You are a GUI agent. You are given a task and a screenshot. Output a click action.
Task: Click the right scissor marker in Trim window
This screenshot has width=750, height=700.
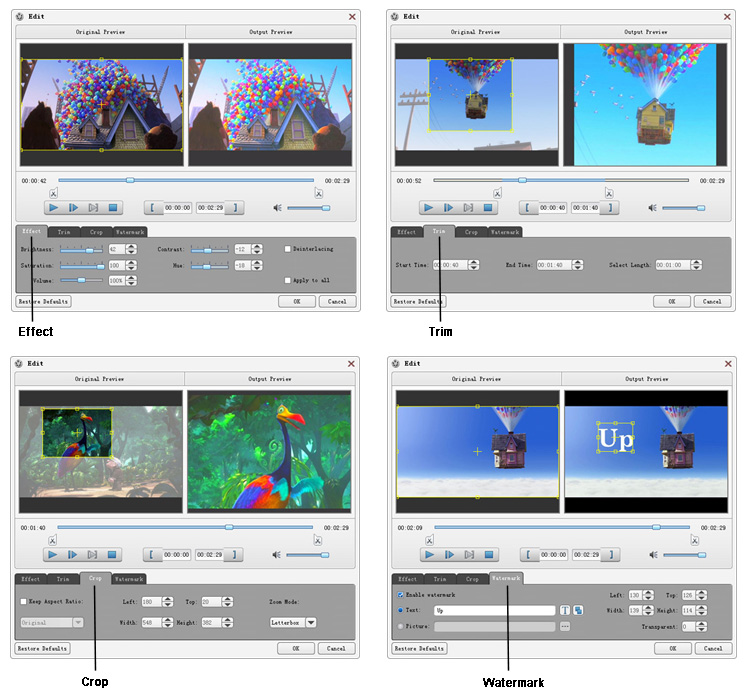click(x=609, y=193)
